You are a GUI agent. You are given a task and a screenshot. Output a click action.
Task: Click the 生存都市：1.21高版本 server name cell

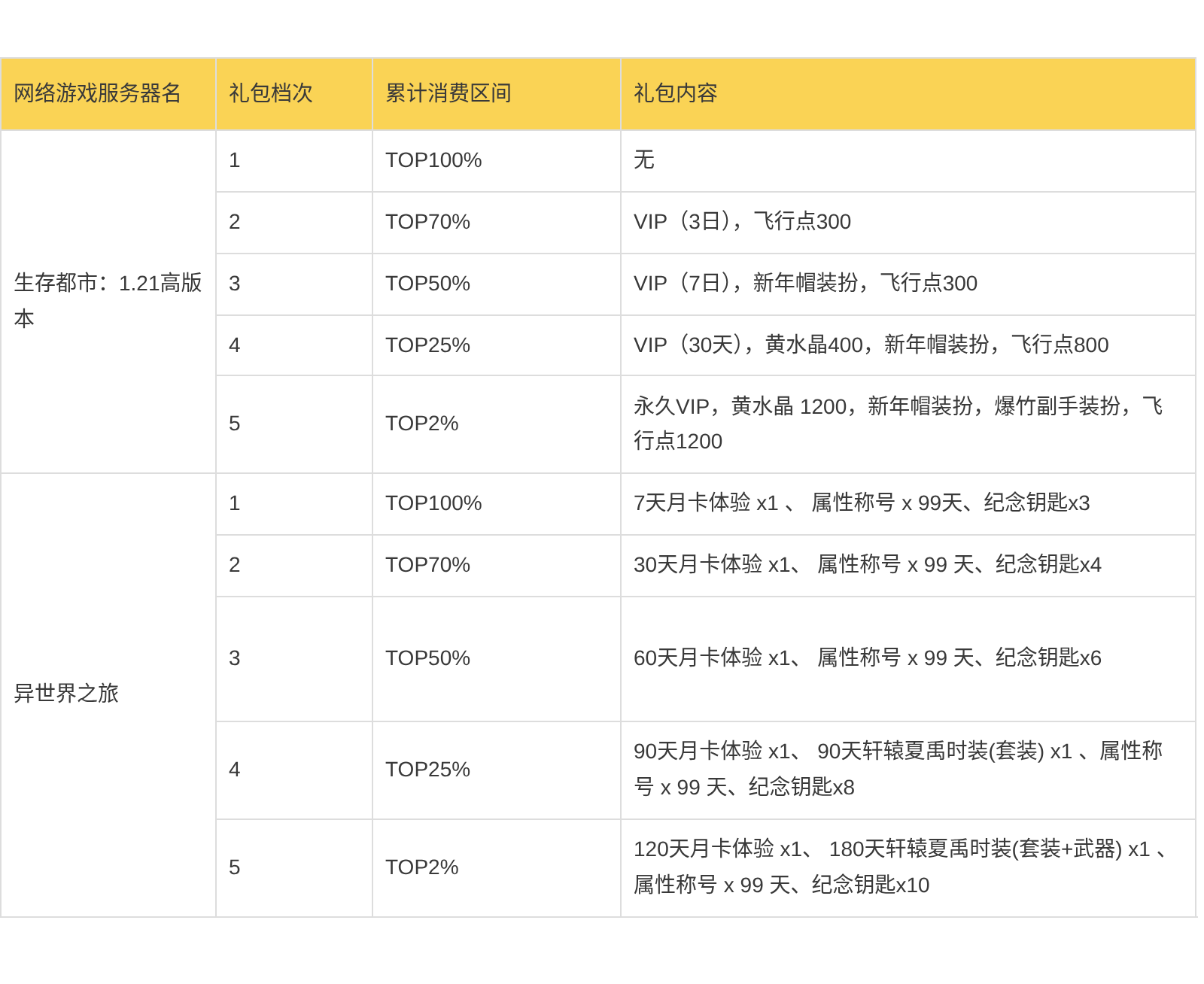[x=108, y=301]
